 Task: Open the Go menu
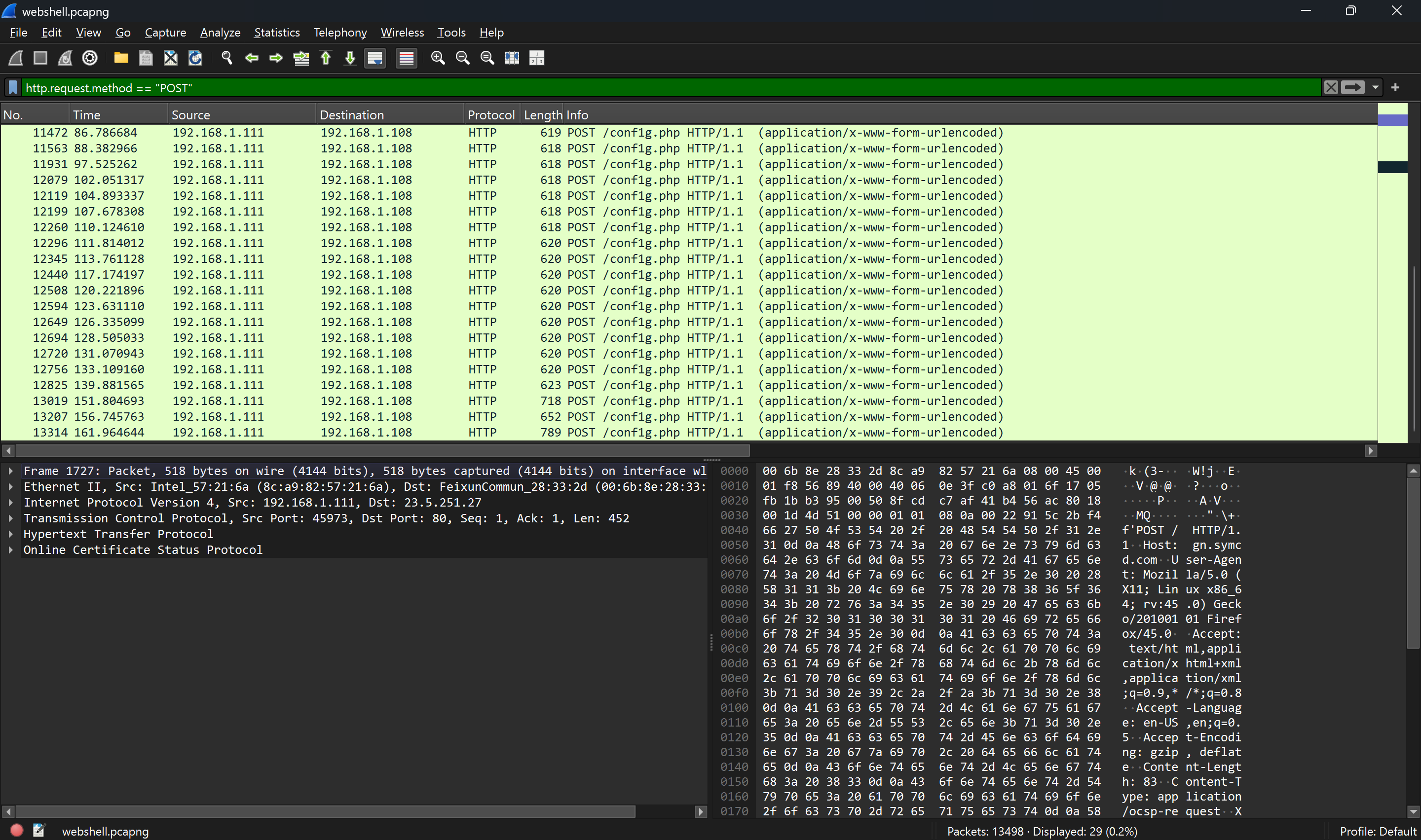(123, 32)
